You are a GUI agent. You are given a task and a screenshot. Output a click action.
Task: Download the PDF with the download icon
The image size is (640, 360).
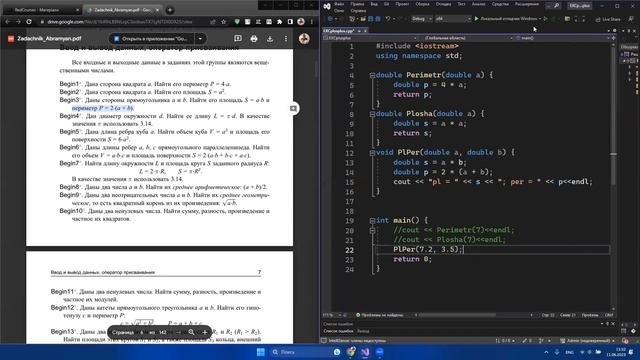click(270, 39)
